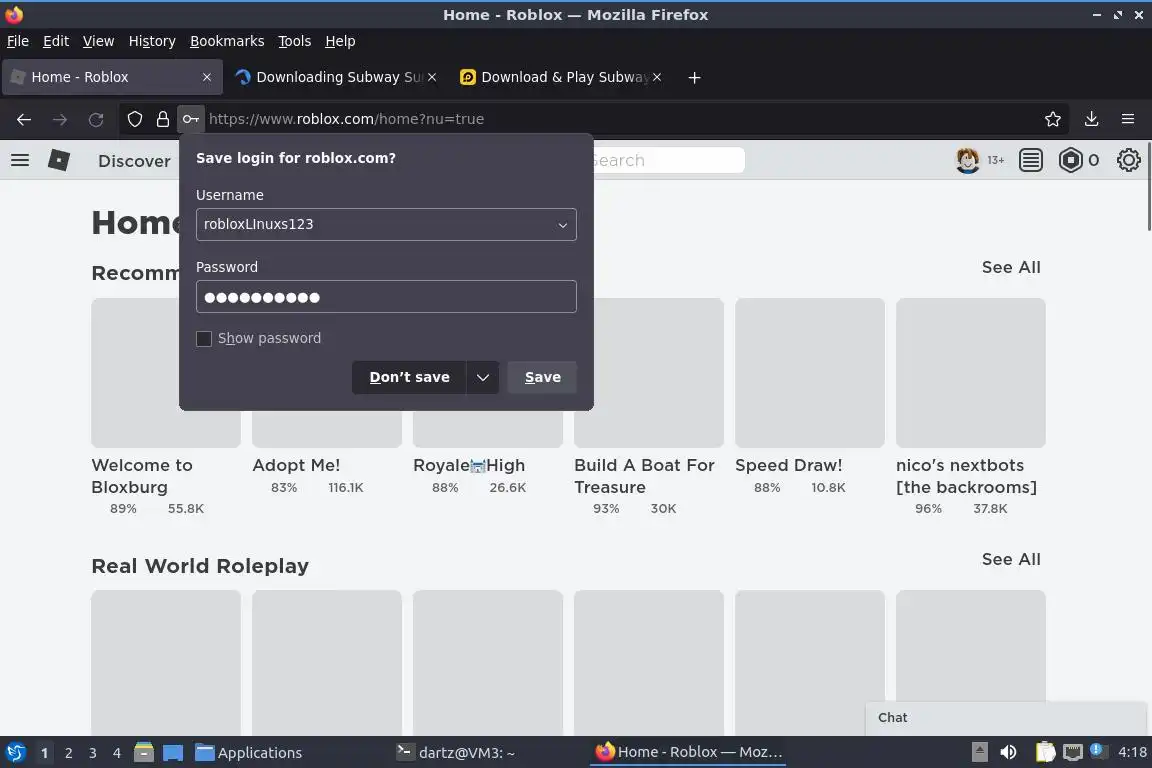
Task: Open site info via the padlock icon
Action: pos(162,119)
